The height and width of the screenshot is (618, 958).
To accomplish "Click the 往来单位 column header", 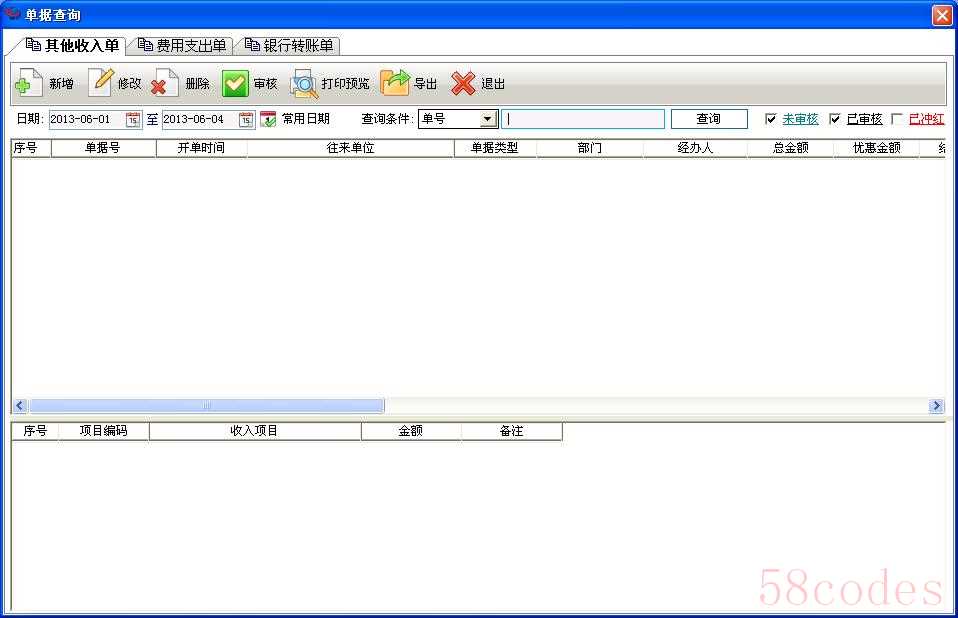I will click(350, 148).
